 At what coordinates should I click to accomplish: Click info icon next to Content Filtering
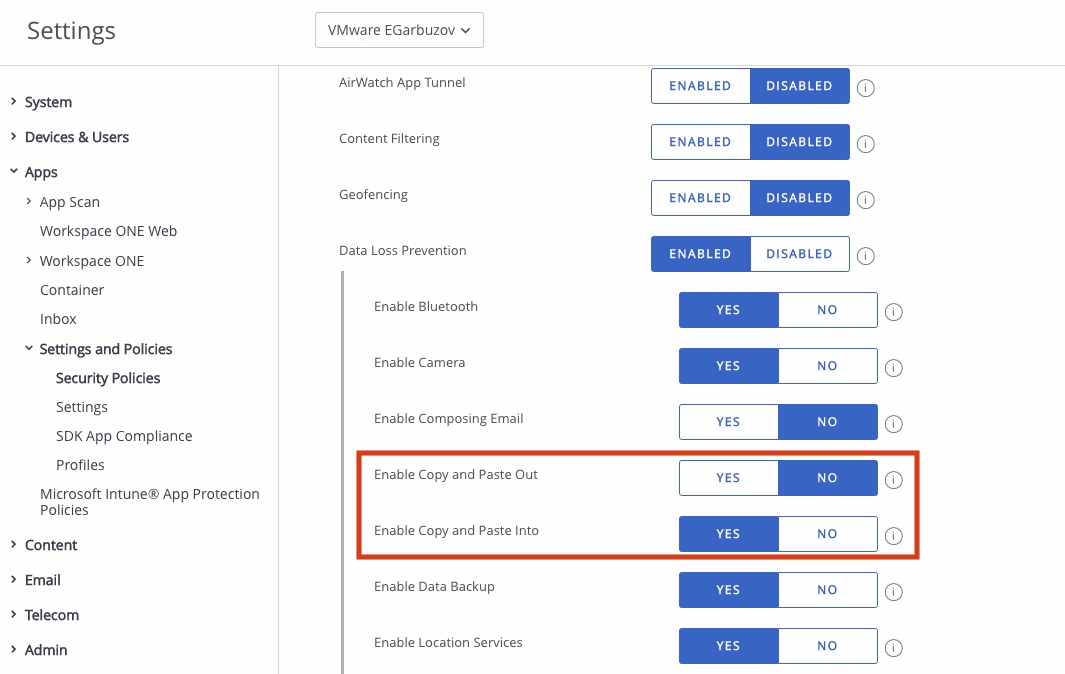(x=866, y=144)
